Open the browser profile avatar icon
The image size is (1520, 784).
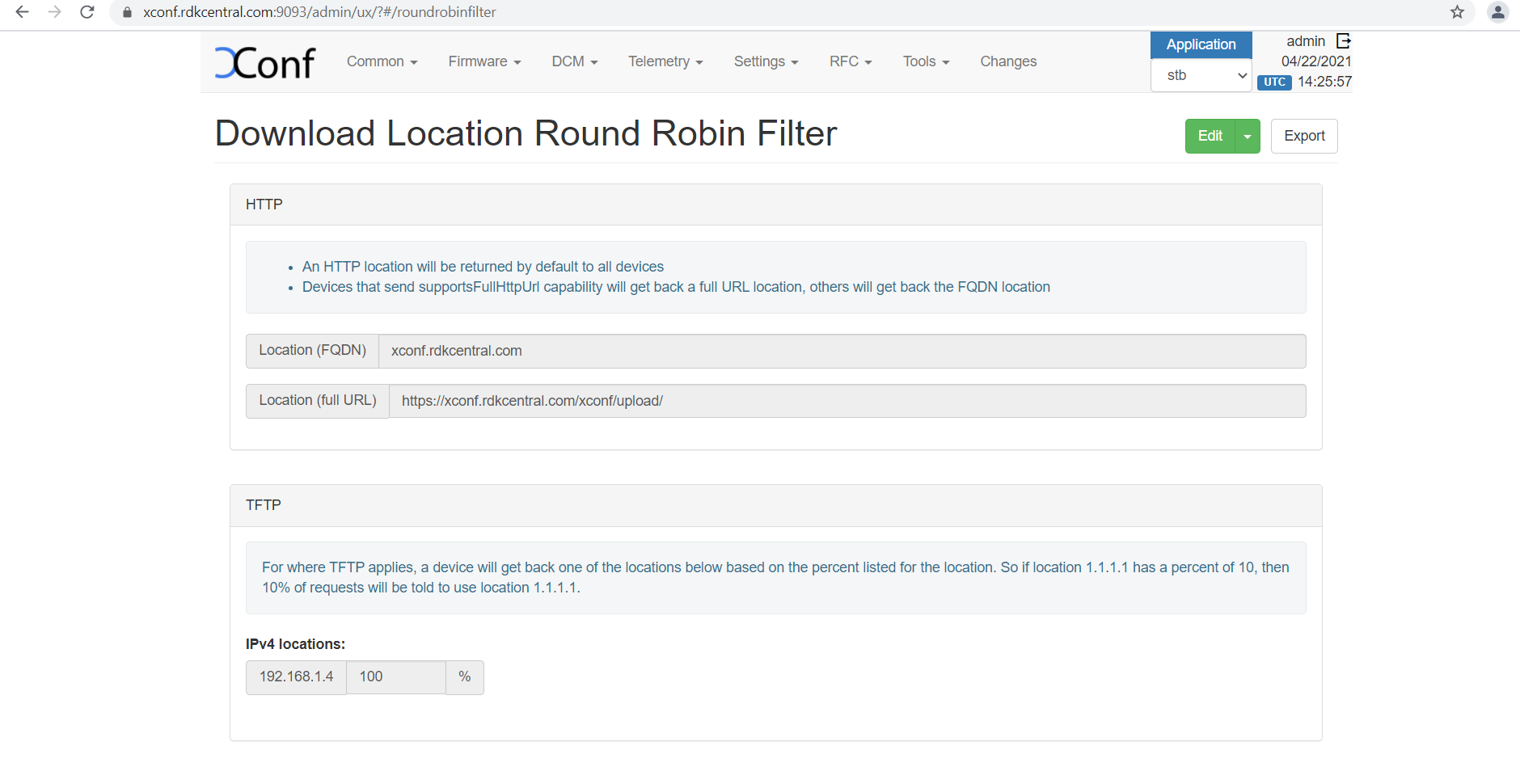pyautogui.click(x=1497, y=12)
